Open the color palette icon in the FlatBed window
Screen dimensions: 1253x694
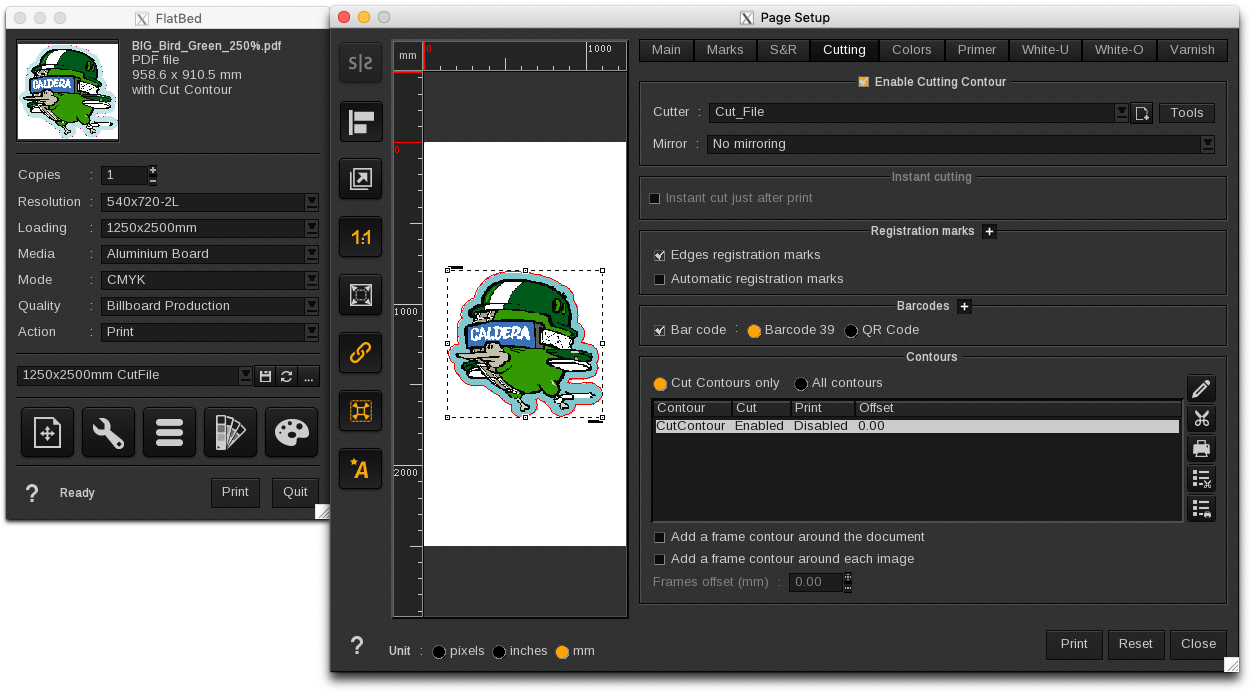point(291,432)
